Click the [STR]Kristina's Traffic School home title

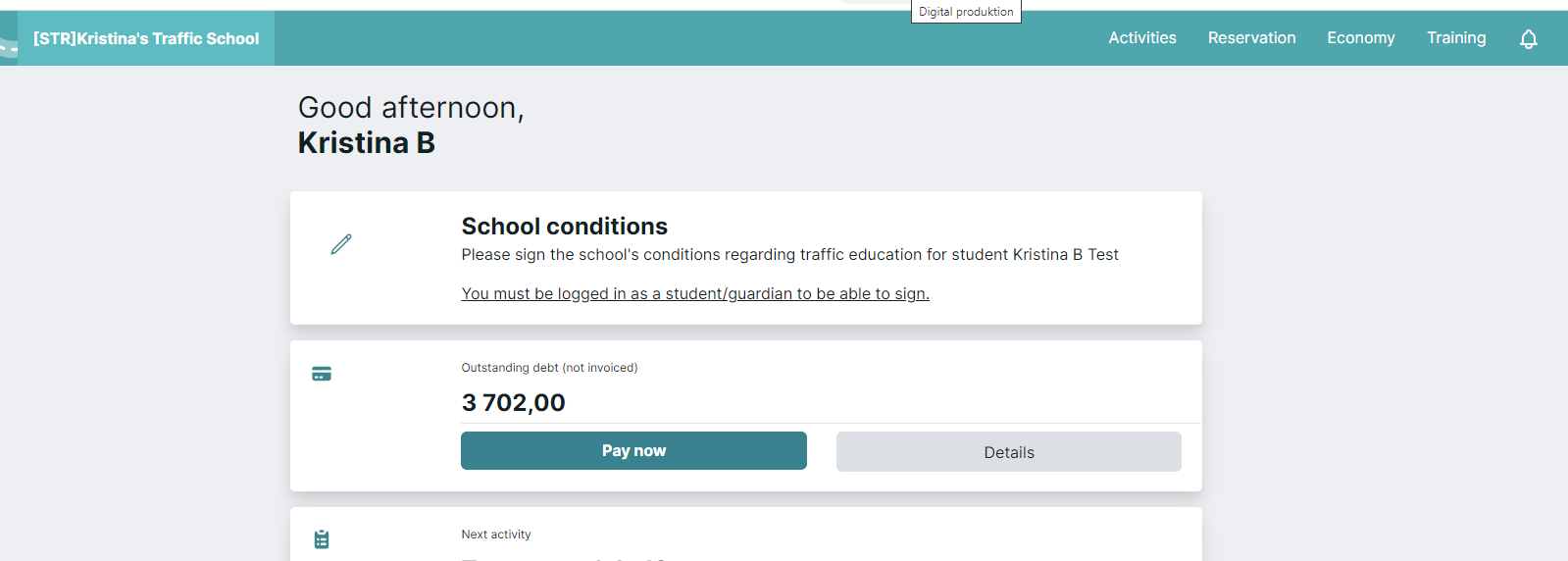tap(146, 39)
